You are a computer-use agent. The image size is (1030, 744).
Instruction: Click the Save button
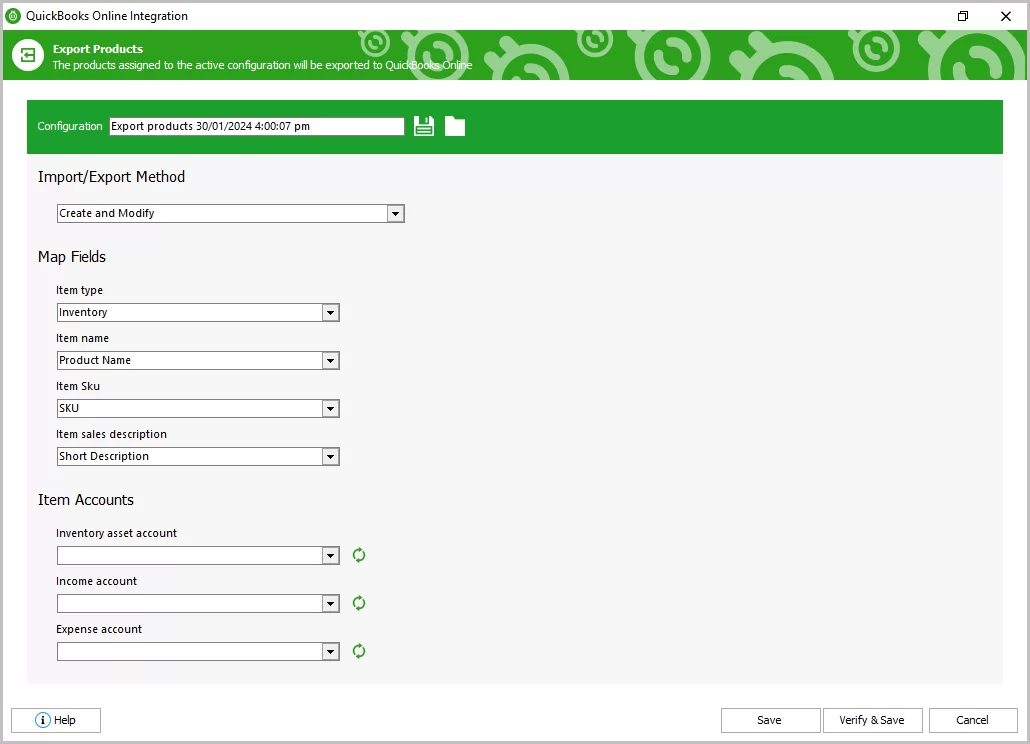[x=770, y=720]
